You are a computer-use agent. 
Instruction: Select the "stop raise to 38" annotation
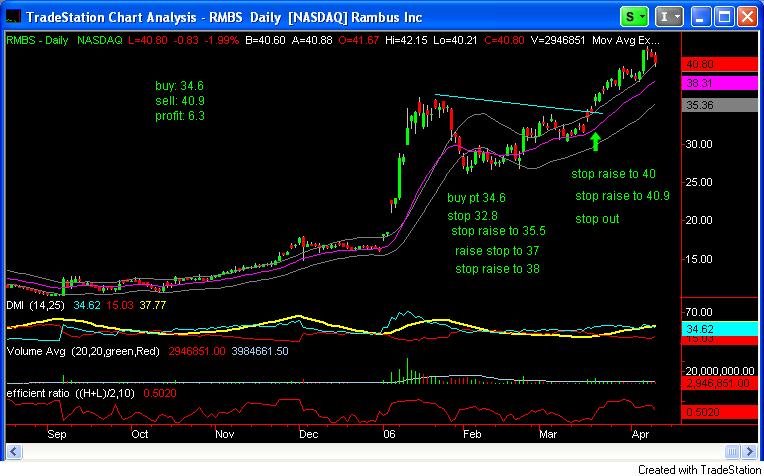497,268
